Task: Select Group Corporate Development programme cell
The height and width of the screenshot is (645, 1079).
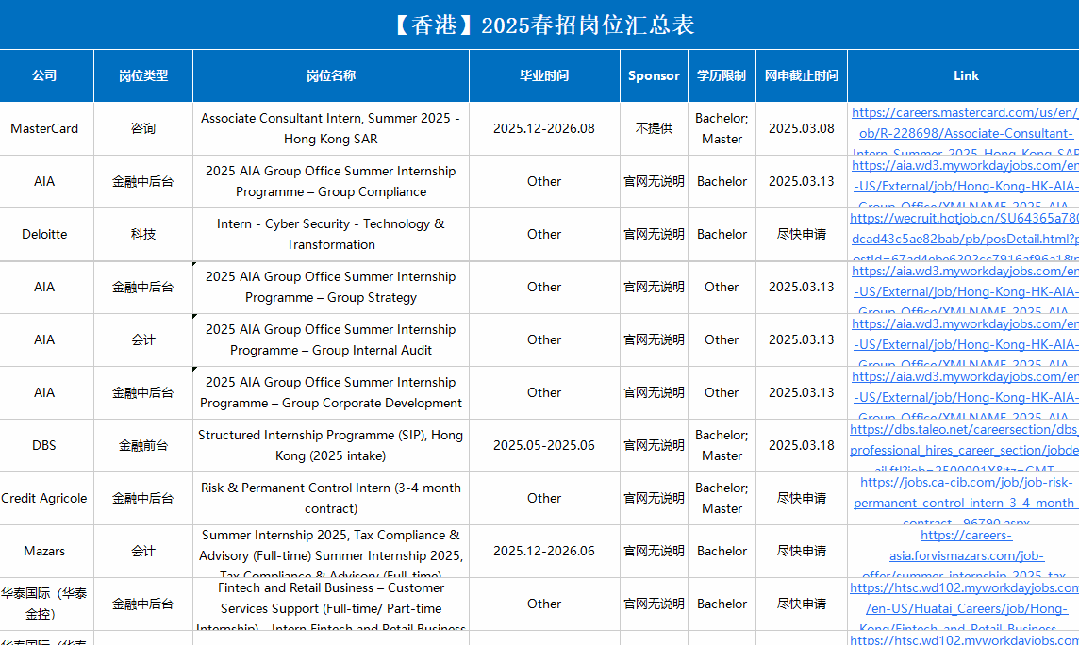Action: pos(331,392)
